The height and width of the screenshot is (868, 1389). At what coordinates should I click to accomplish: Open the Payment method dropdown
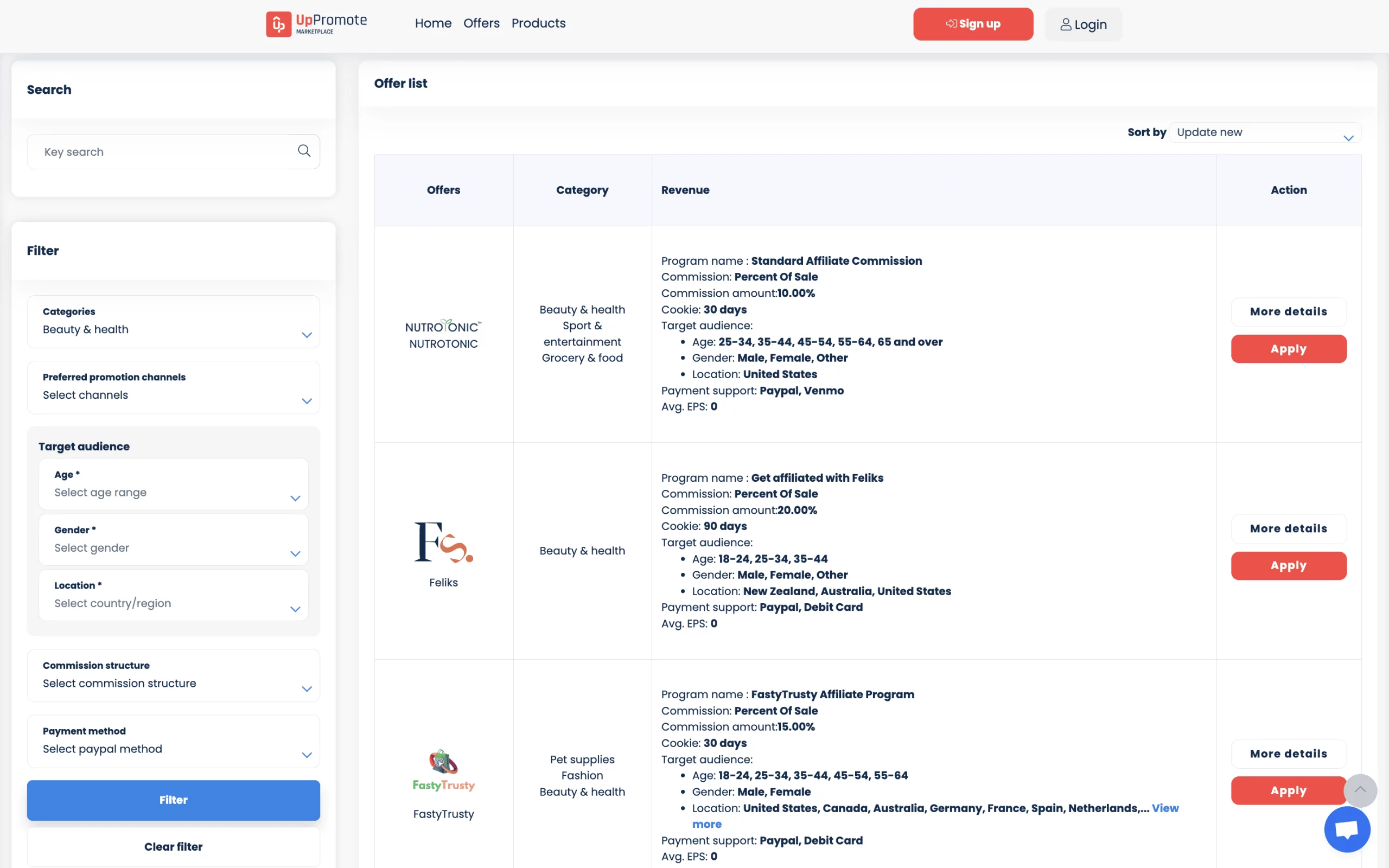click(173, 741)
